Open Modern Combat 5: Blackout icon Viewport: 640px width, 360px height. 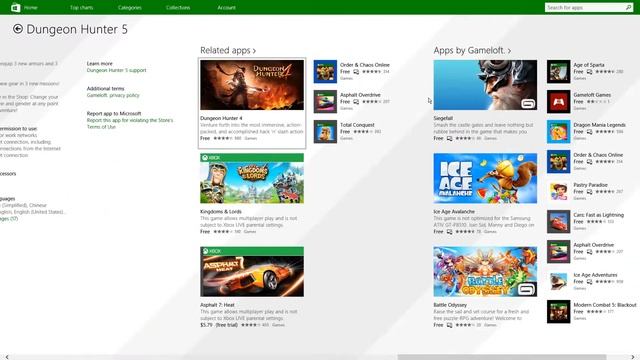(x=558, y=311)
